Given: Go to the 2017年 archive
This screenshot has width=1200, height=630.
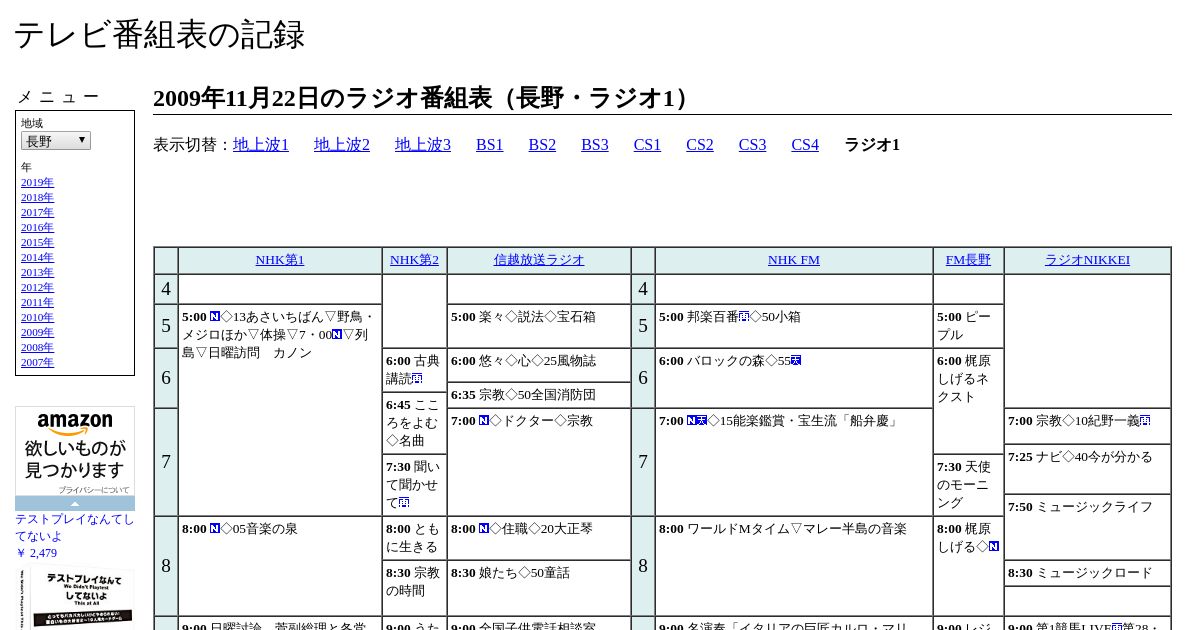Looking at the screenshot, I should tap(37, 212).
